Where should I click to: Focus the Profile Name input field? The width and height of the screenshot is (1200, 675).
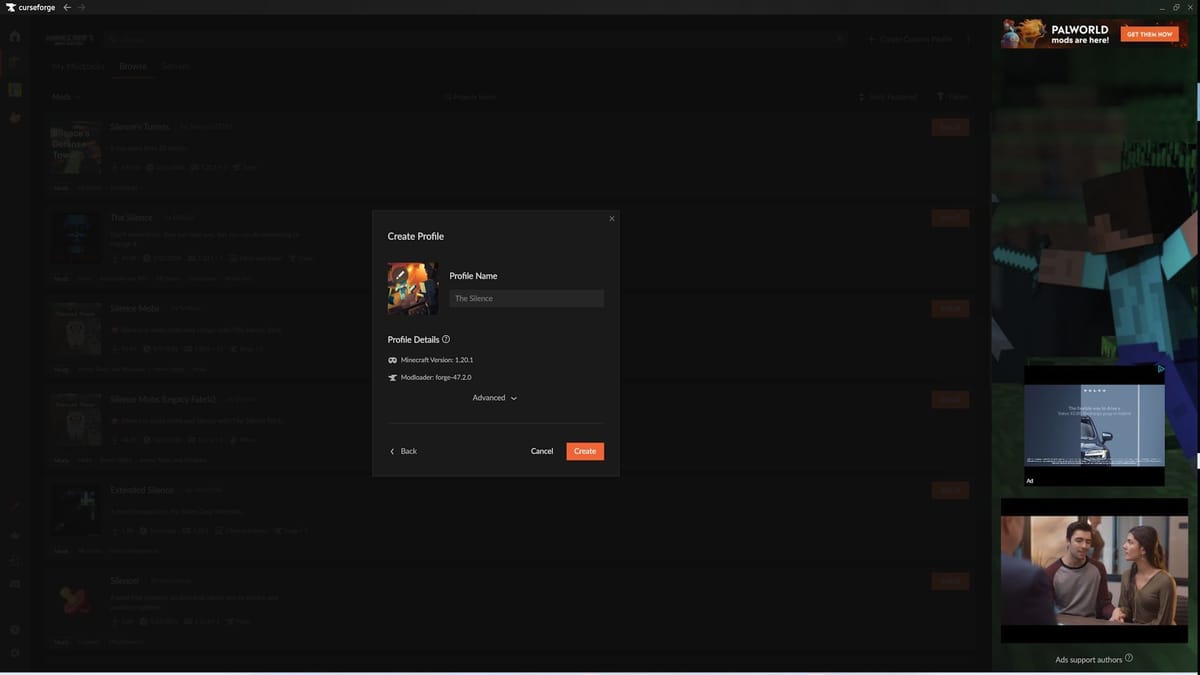pyautogui.click(x=526, y=298)
